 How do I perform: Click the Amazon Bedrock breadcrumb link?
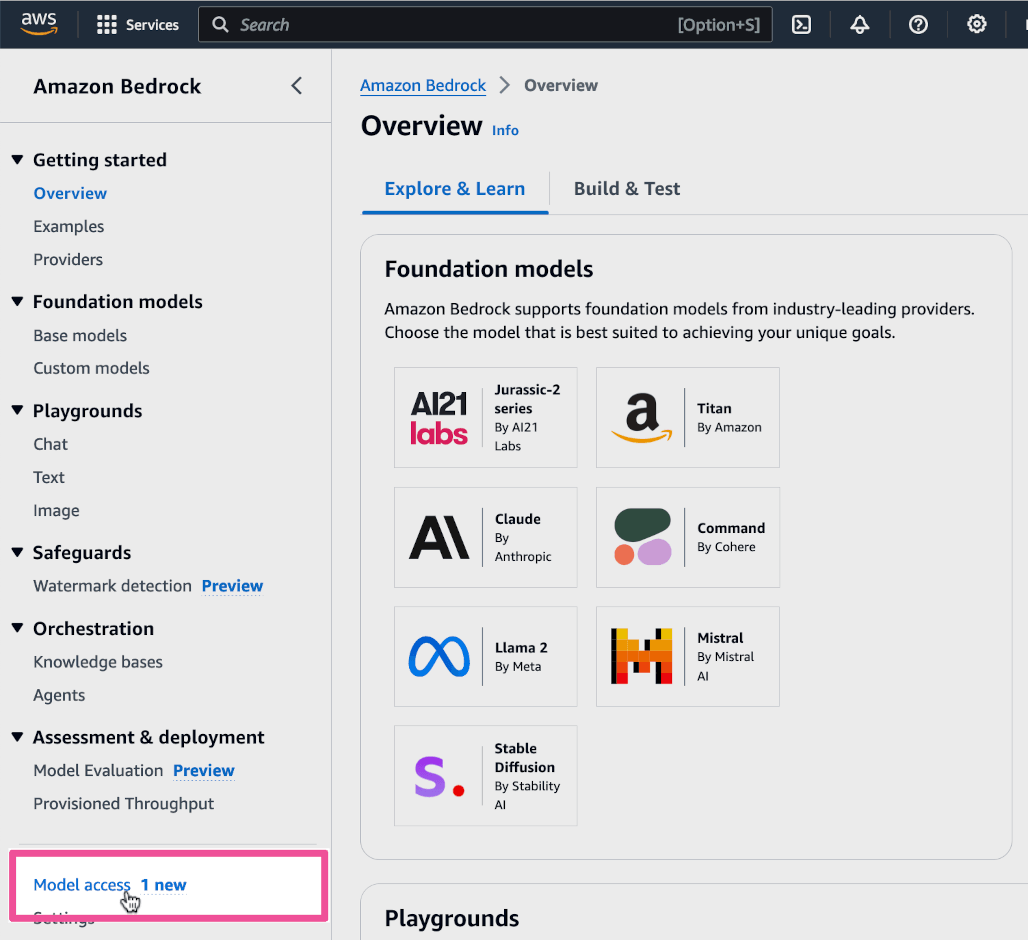point(423,86)
